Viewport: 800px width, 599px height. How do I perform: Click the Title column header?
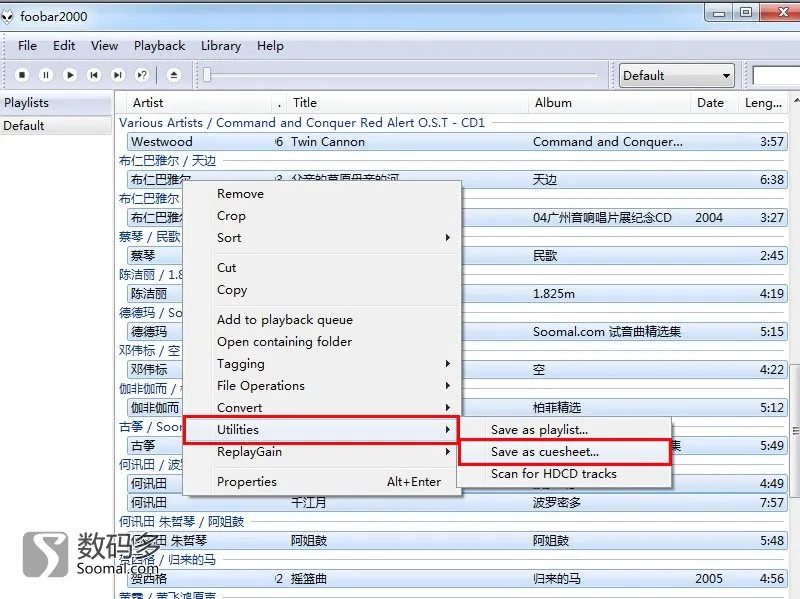click(408, 103)
